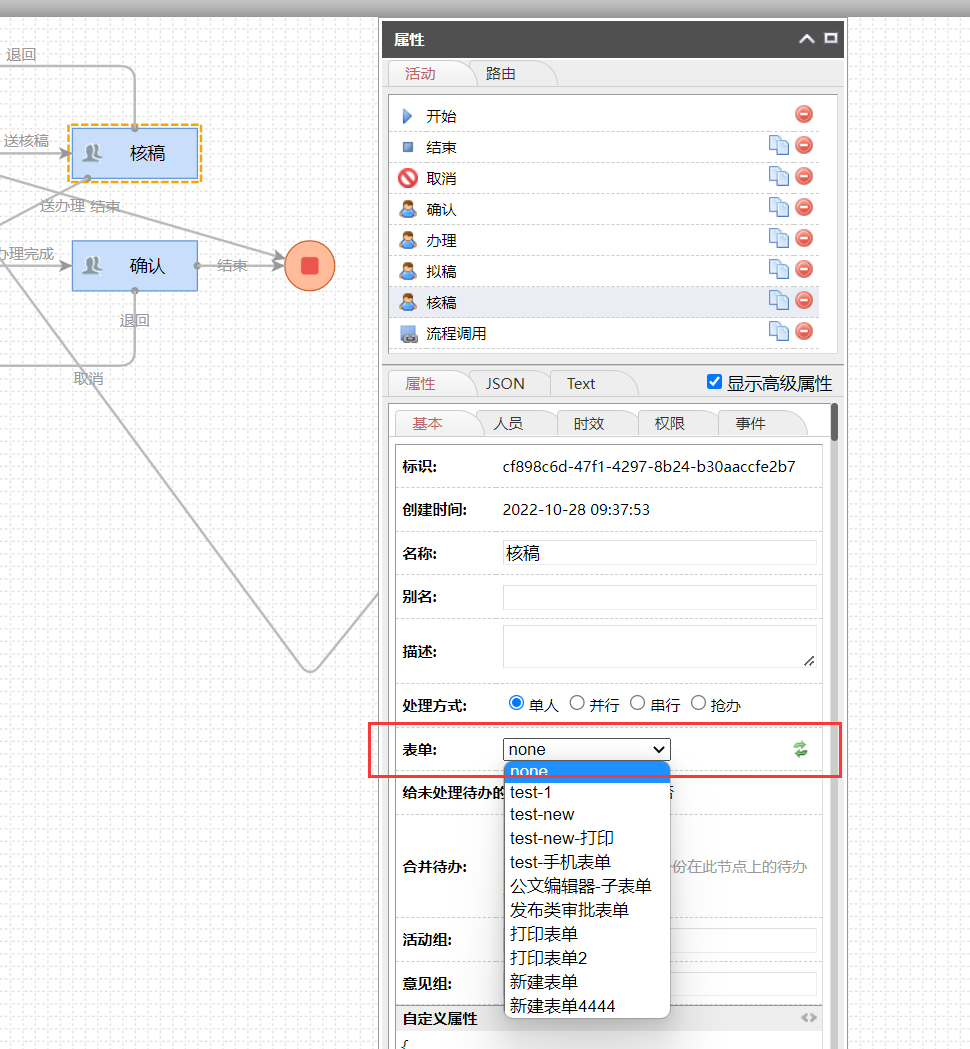Delete the 流程调用 activity
Screen dimensions: 970x1049
(803, 331)
